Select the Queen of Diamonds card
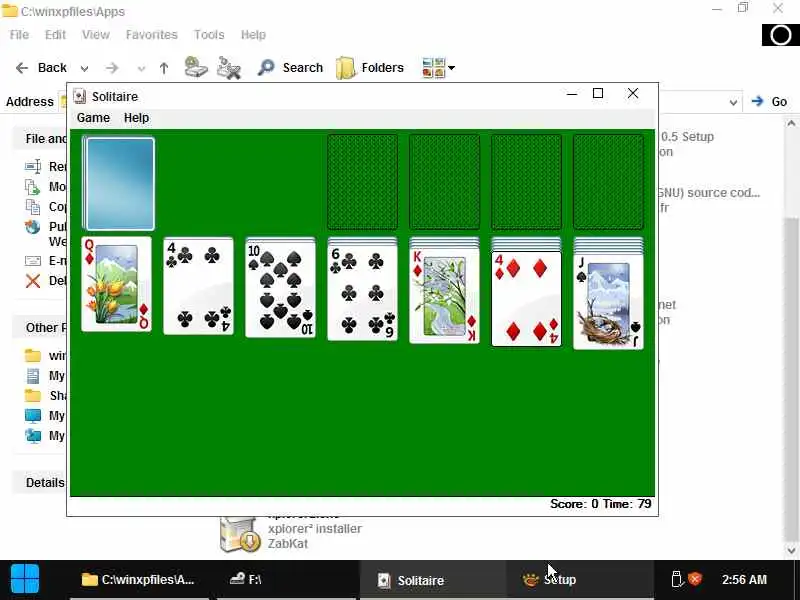 coord(116,284)
